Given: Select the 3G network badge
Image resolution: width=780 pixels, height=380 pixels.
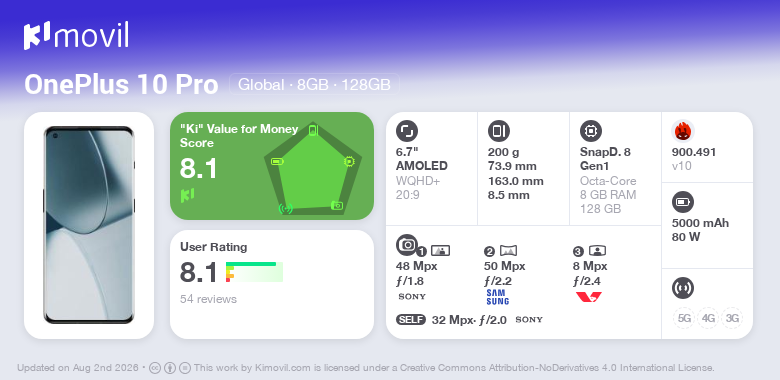Looking at the screenshot, I should [731, 318].
